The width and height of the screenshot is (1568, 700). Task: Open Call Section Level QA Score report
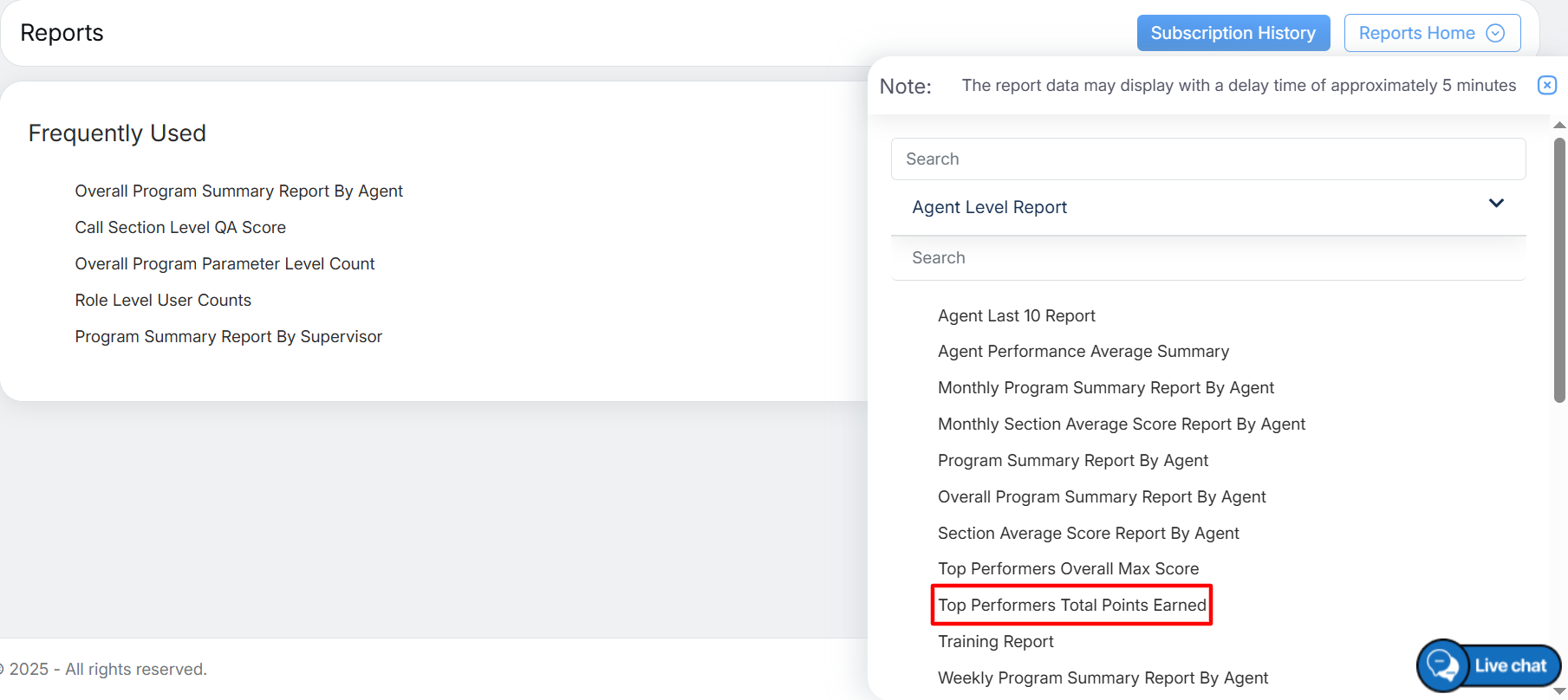[180, 228]
